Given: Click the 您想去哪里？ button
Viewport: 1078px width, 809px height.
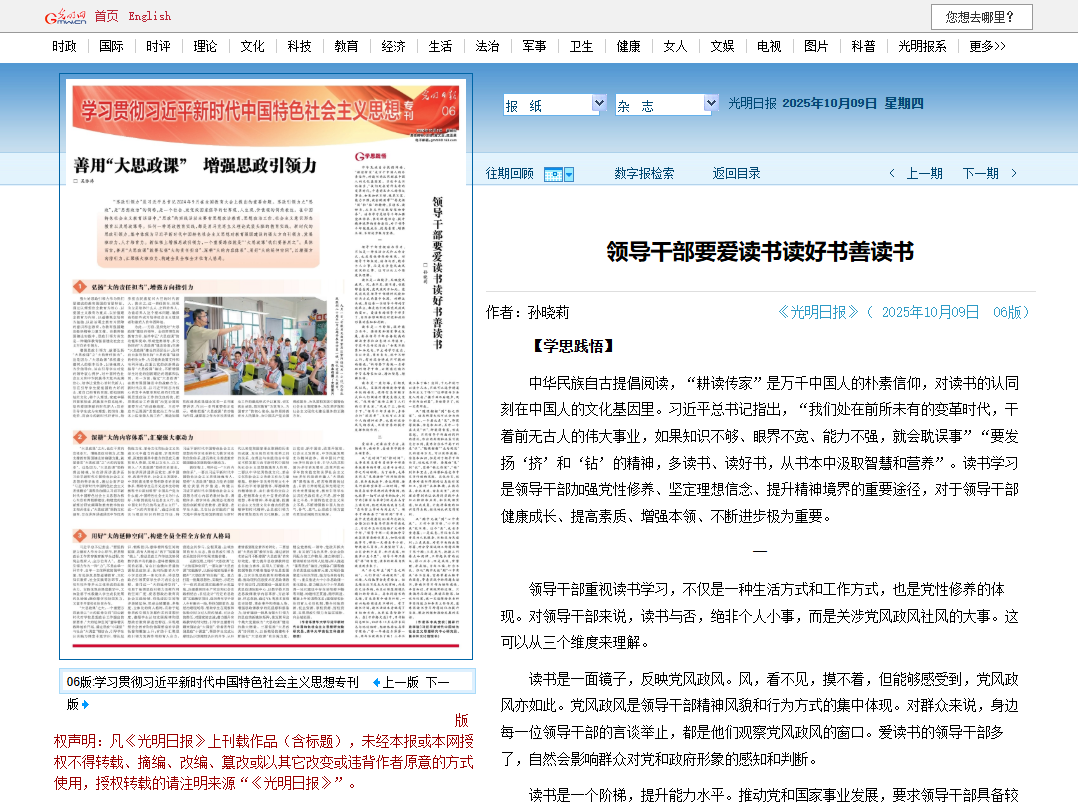Looking at the screenshot, I should pyautogui.click(x=981, y=17).
